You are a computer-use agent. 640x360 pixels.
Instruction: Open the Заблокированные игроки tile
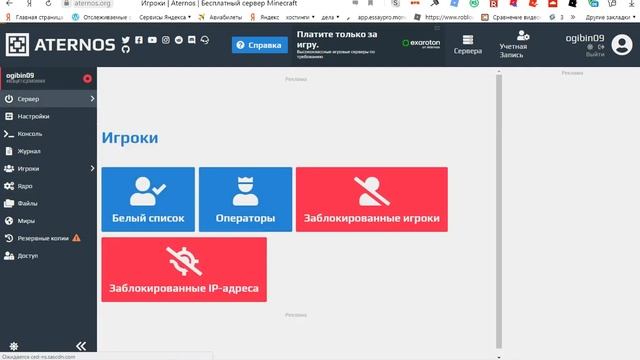372,199
